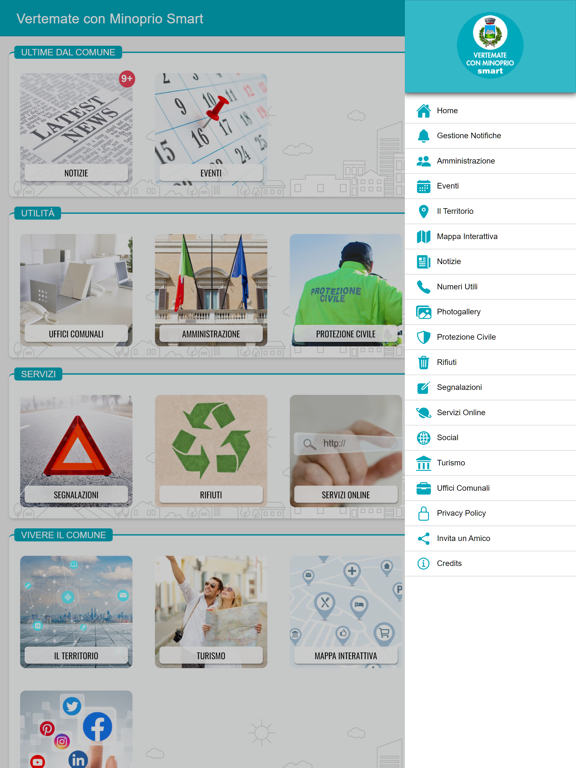Click the Eventi calendar icon in menu
The width and height of the screenshot is (576, 768).
423,186
